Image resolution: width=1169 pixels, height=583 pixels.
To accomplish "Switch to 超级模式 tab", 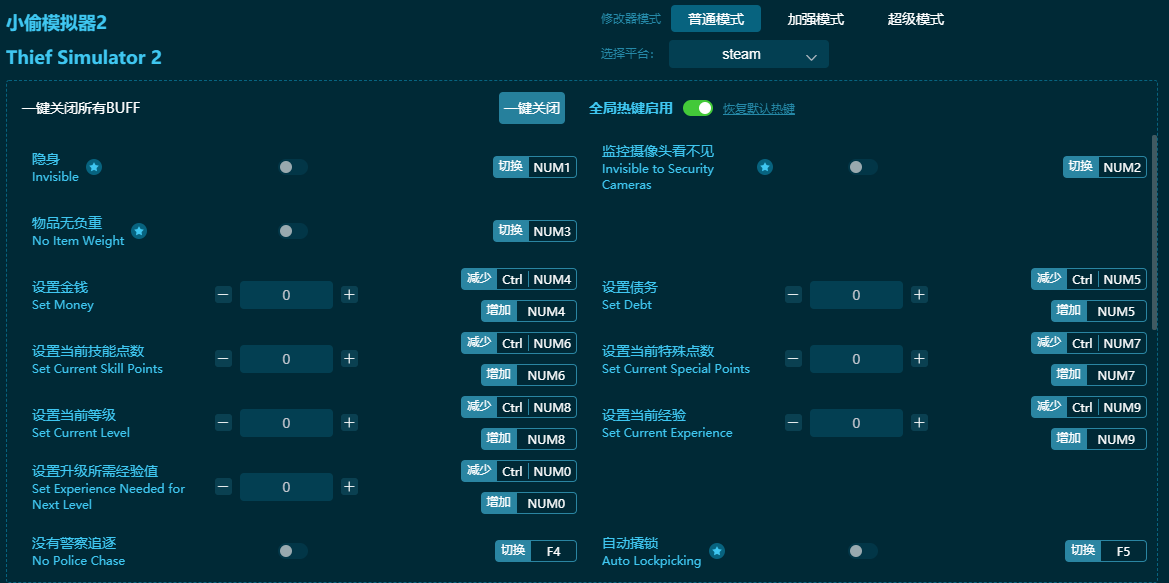I will (915, 19).
